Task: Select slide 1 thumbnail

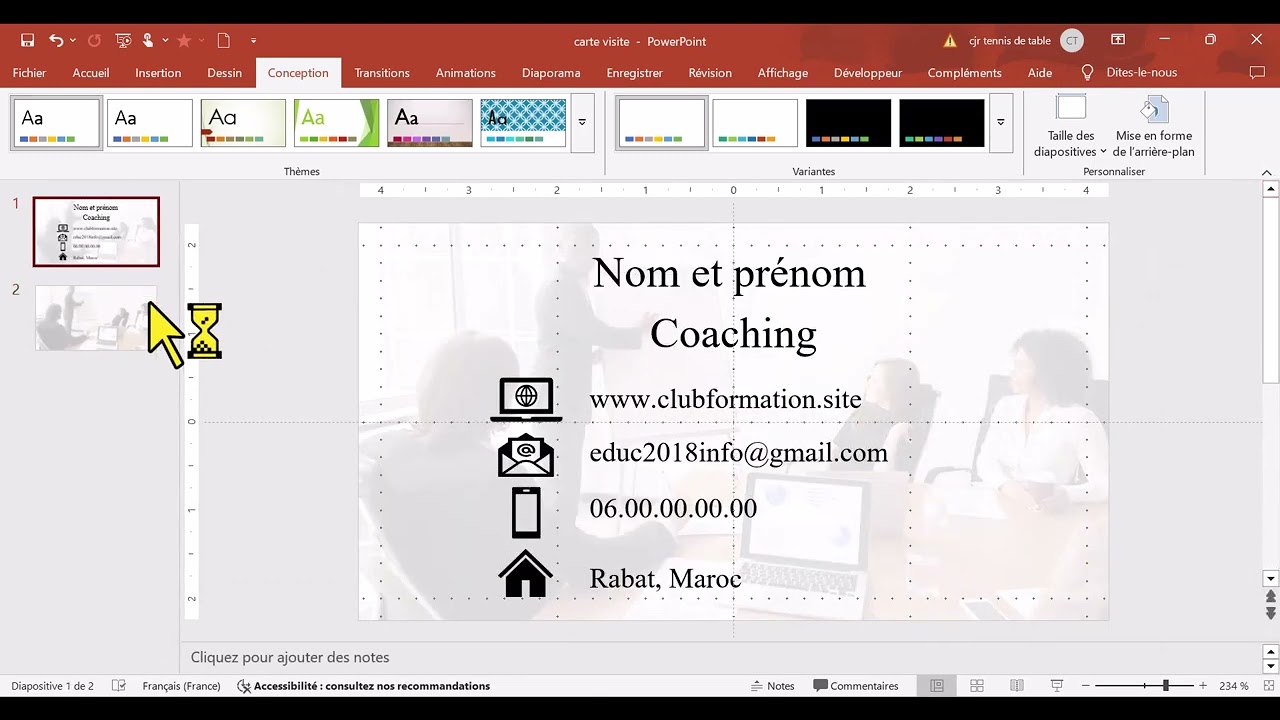Action: click(96, 232)
